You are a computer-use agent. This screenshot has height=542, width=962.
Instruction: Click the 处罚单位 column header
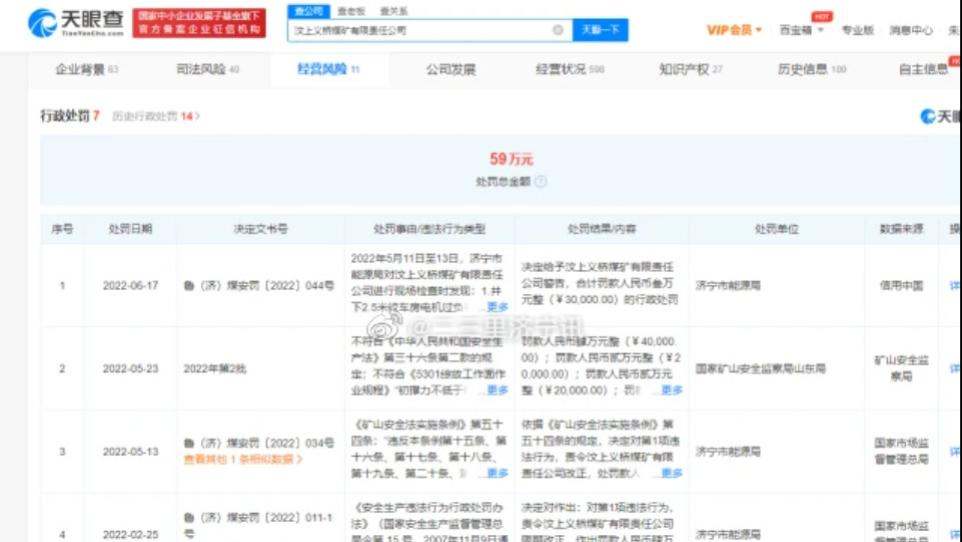776,229
